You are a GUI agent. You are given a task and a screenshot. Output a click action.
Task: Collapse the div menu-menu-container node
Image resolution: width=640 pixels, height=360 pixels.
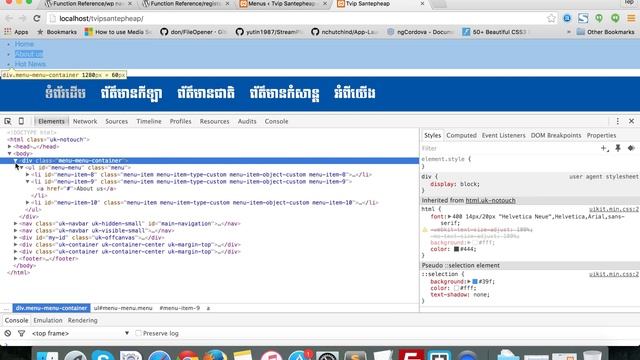[16, 160]
